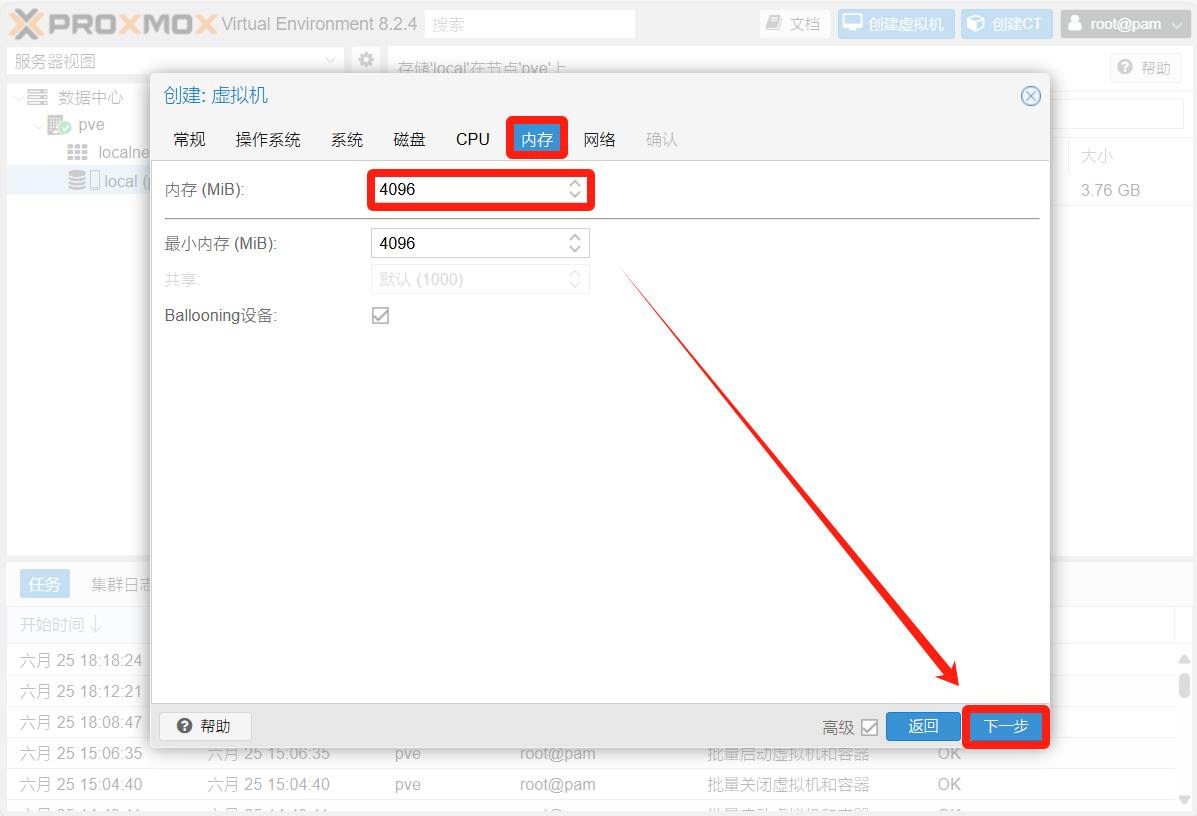Viewport: 1197px width, 816px height.
Task: Toggle the Ballooning设备 checkbox
Action: click(x=380, y=316)
